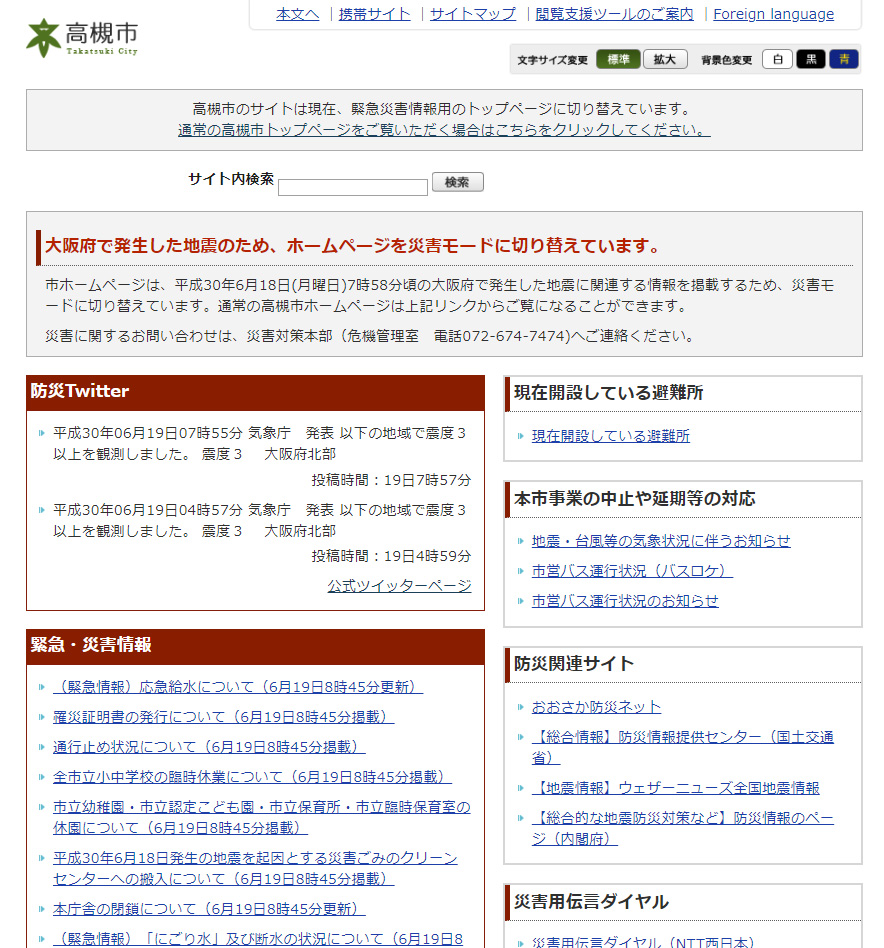Open 罹災証明書の発行について link
Screen dimensions: 884x948
point(223,717)
